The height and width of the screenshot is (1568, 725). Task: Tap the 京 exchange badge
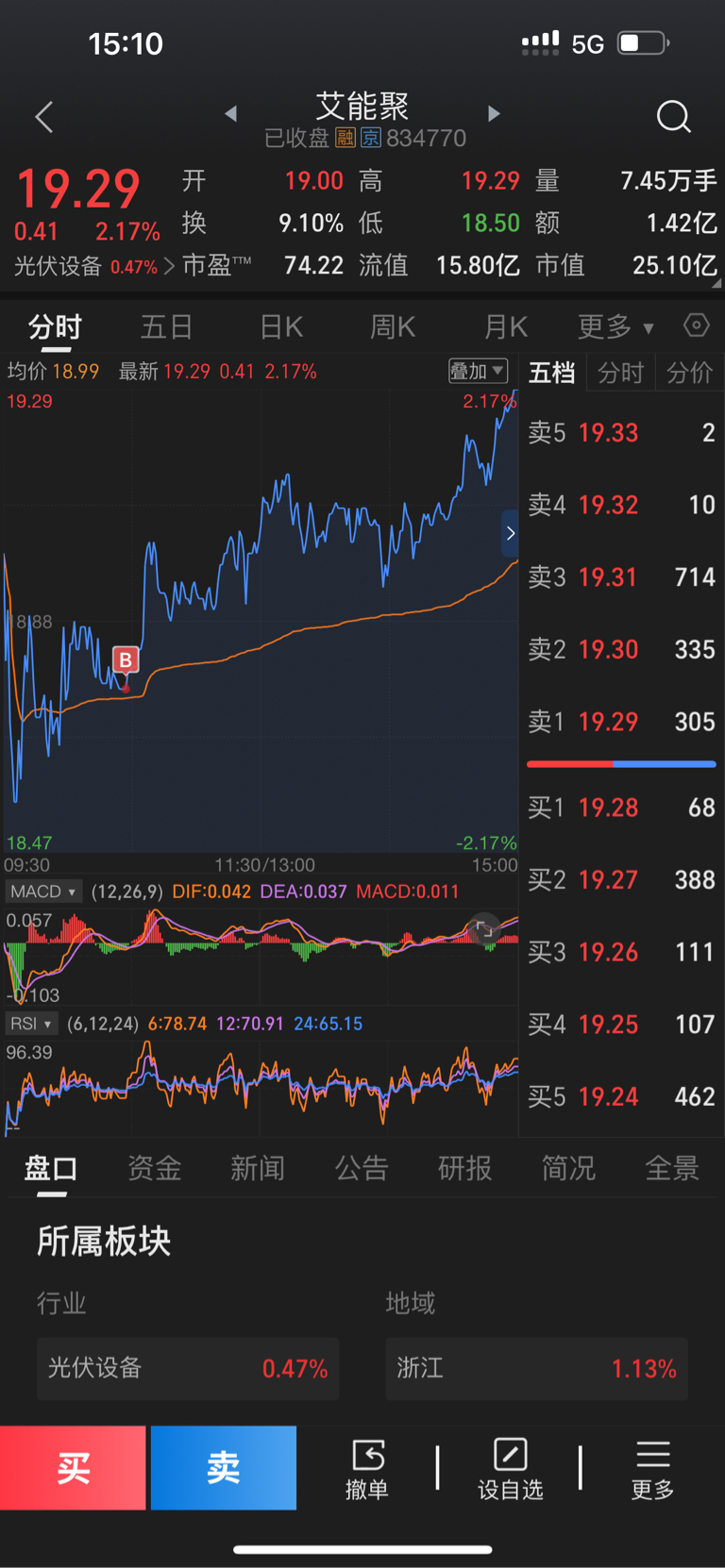tap(371, 139)
